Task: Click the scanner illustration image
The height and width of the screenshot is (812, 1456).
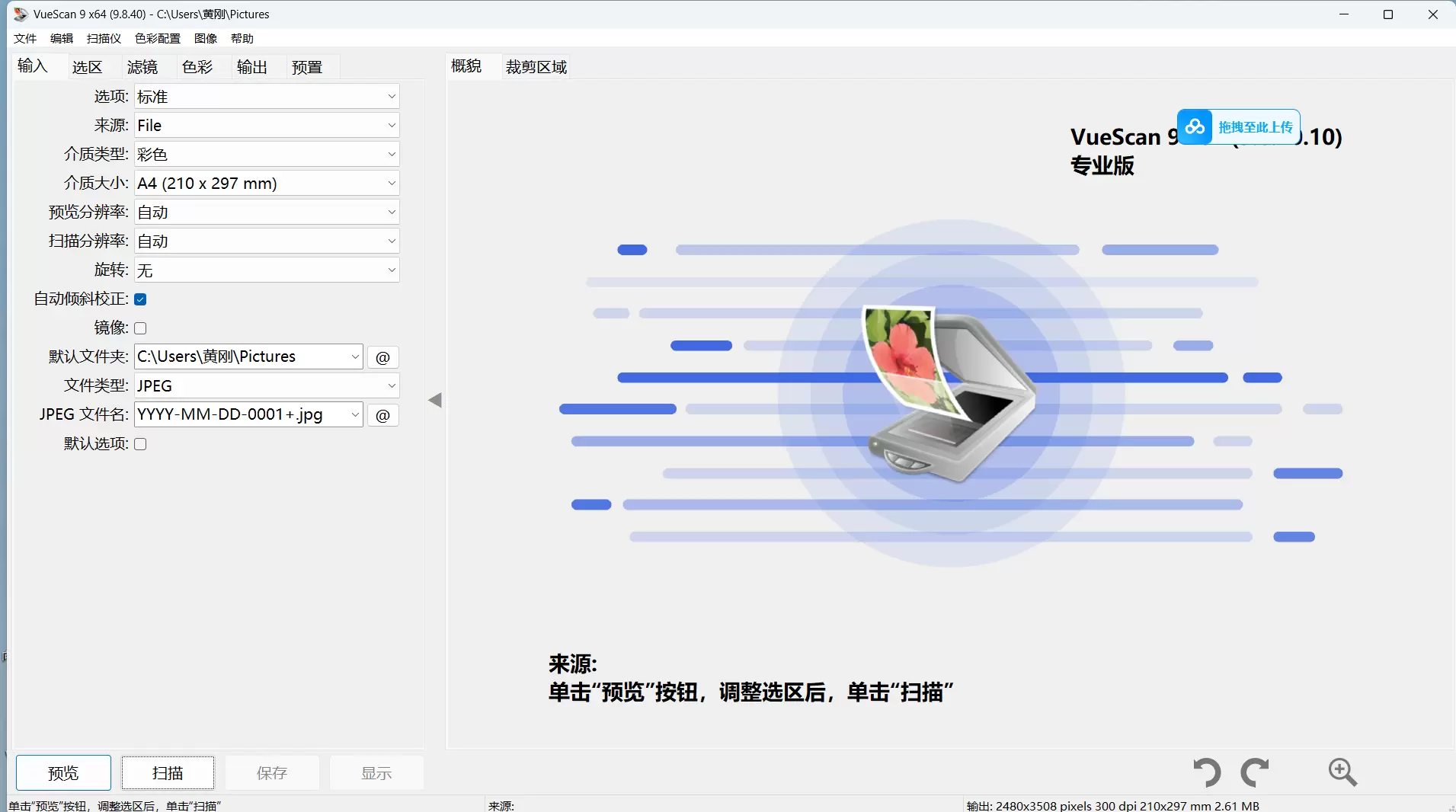Action: point(948,393)
